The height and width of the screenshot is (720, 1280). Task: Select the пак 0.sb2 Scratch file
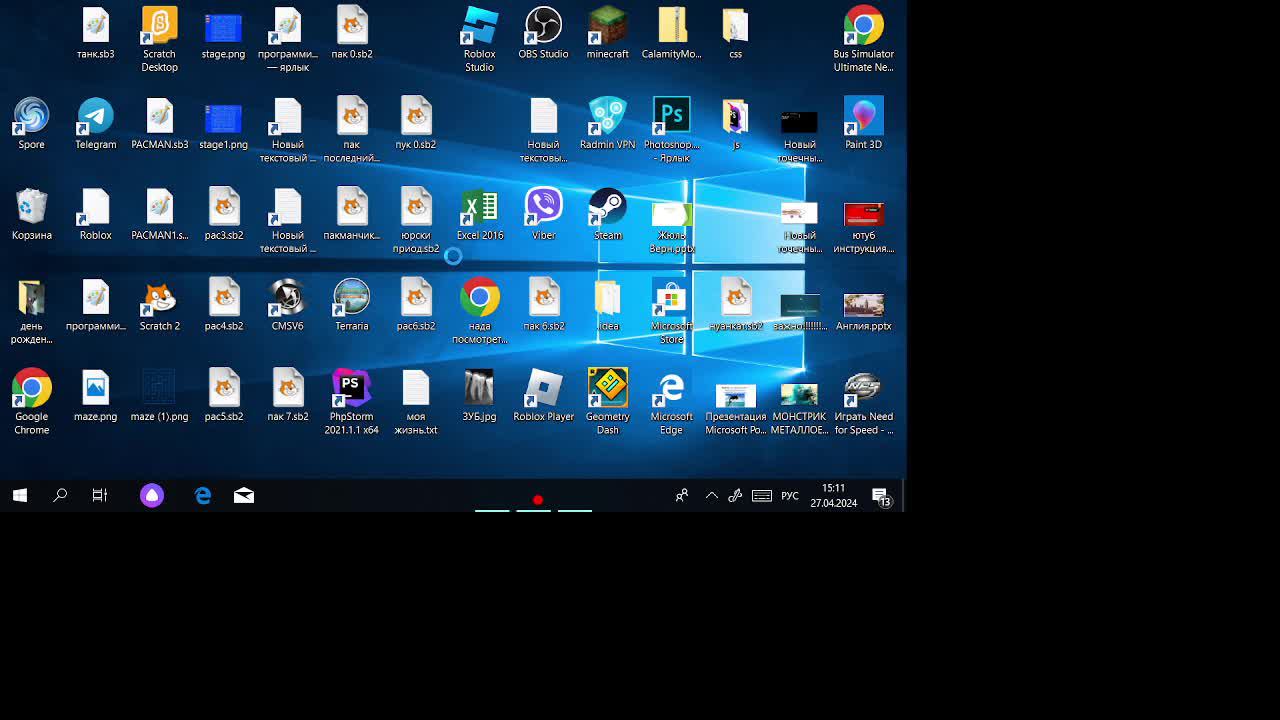coord(351,33)
